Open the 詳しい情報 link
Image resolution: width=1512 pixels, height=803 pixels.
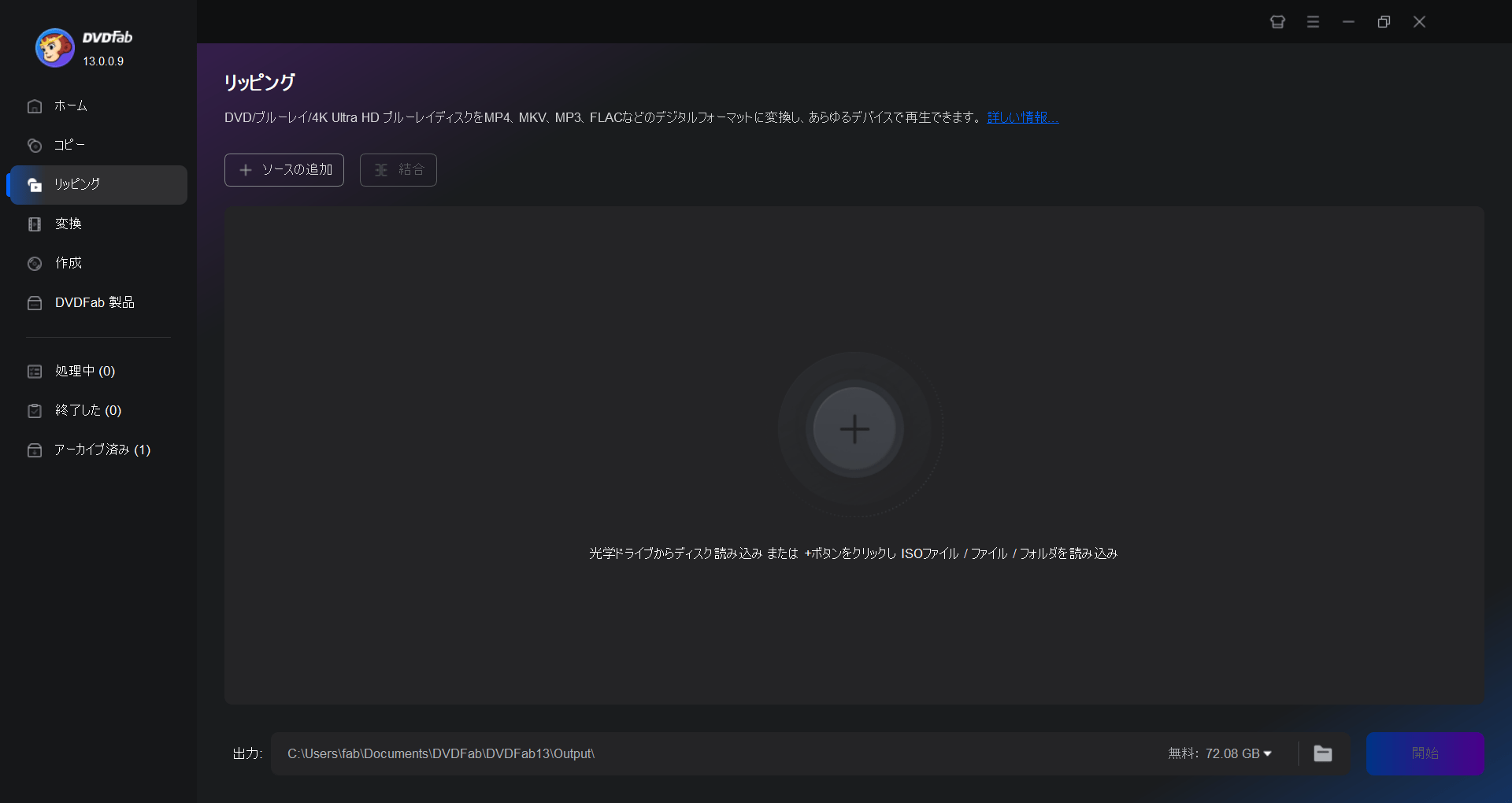click(x=1023, y=117)
